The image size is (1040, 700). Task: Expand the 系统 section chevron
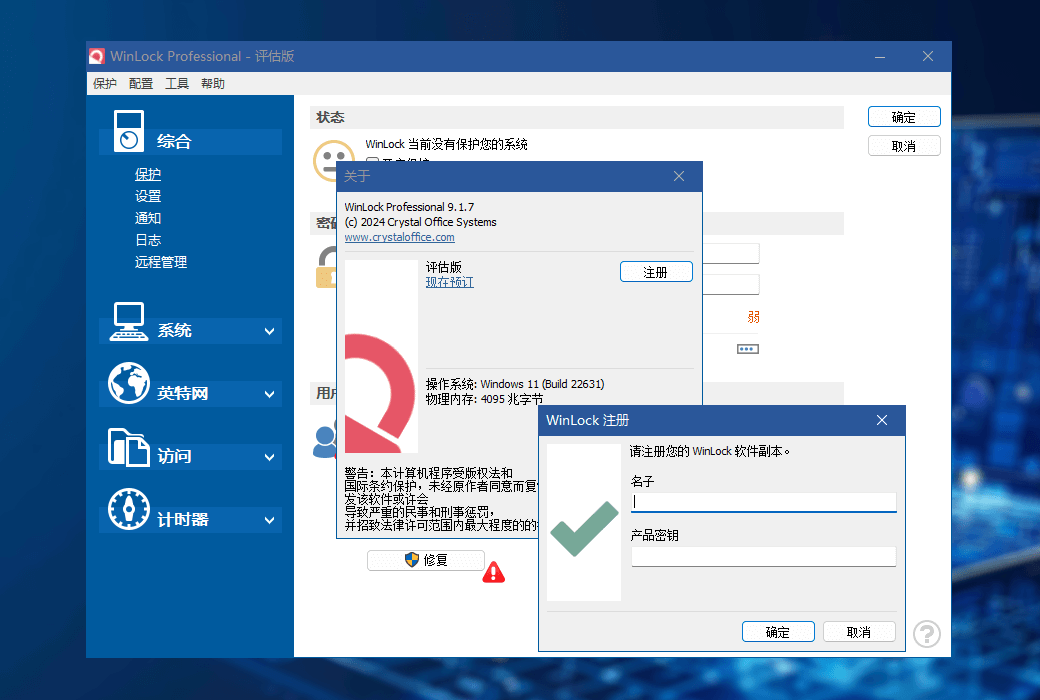(x=269, y=331)
